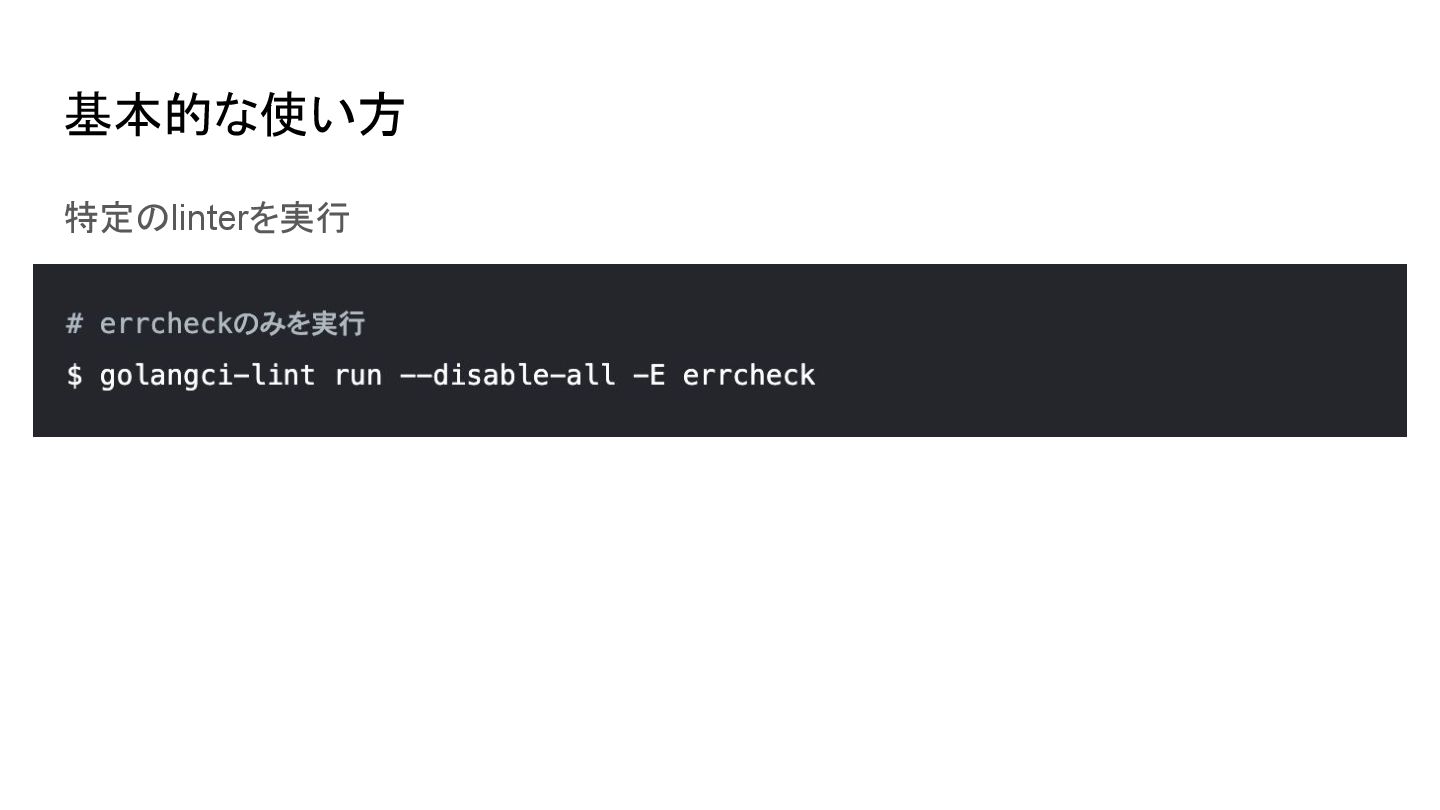Click the blank white area below the code block
Viewport: 1440px width, 810px height.
(x=720, y=620)
